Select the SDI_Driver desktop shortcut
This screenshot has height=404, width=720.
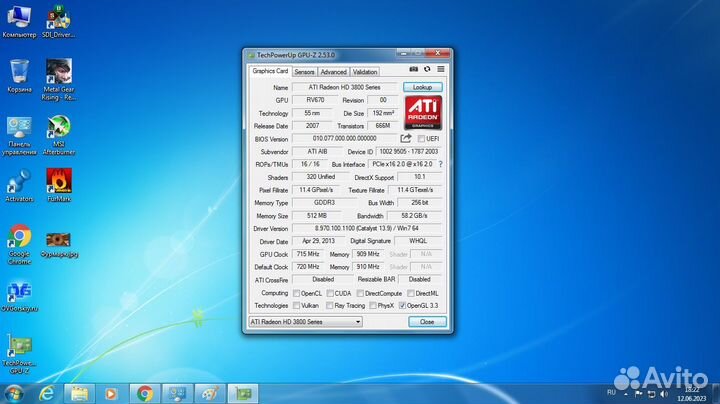tap(58, 22)
